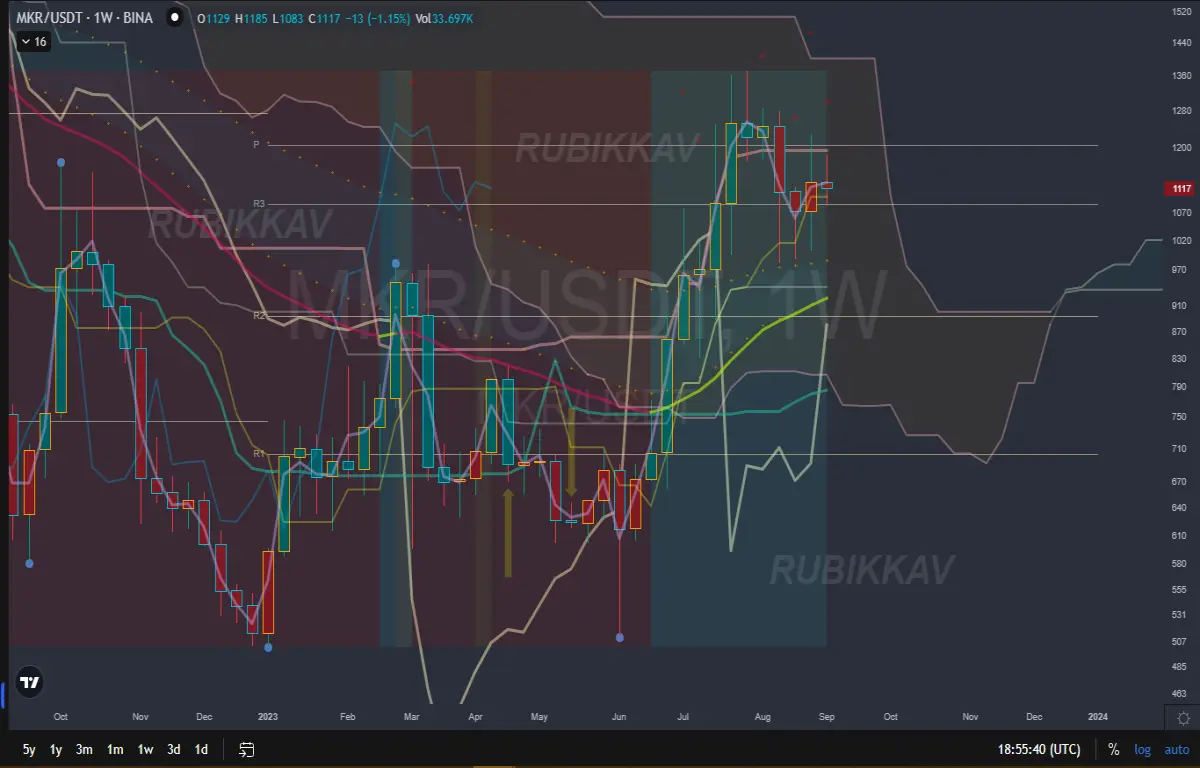
Task: Click the 710 price axis label
Action: tap(1180, 450)
